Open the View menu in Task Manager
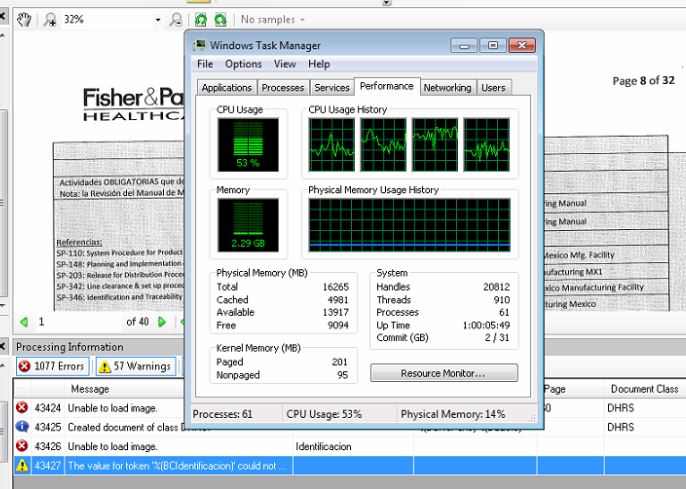 (x=285, y=64)
